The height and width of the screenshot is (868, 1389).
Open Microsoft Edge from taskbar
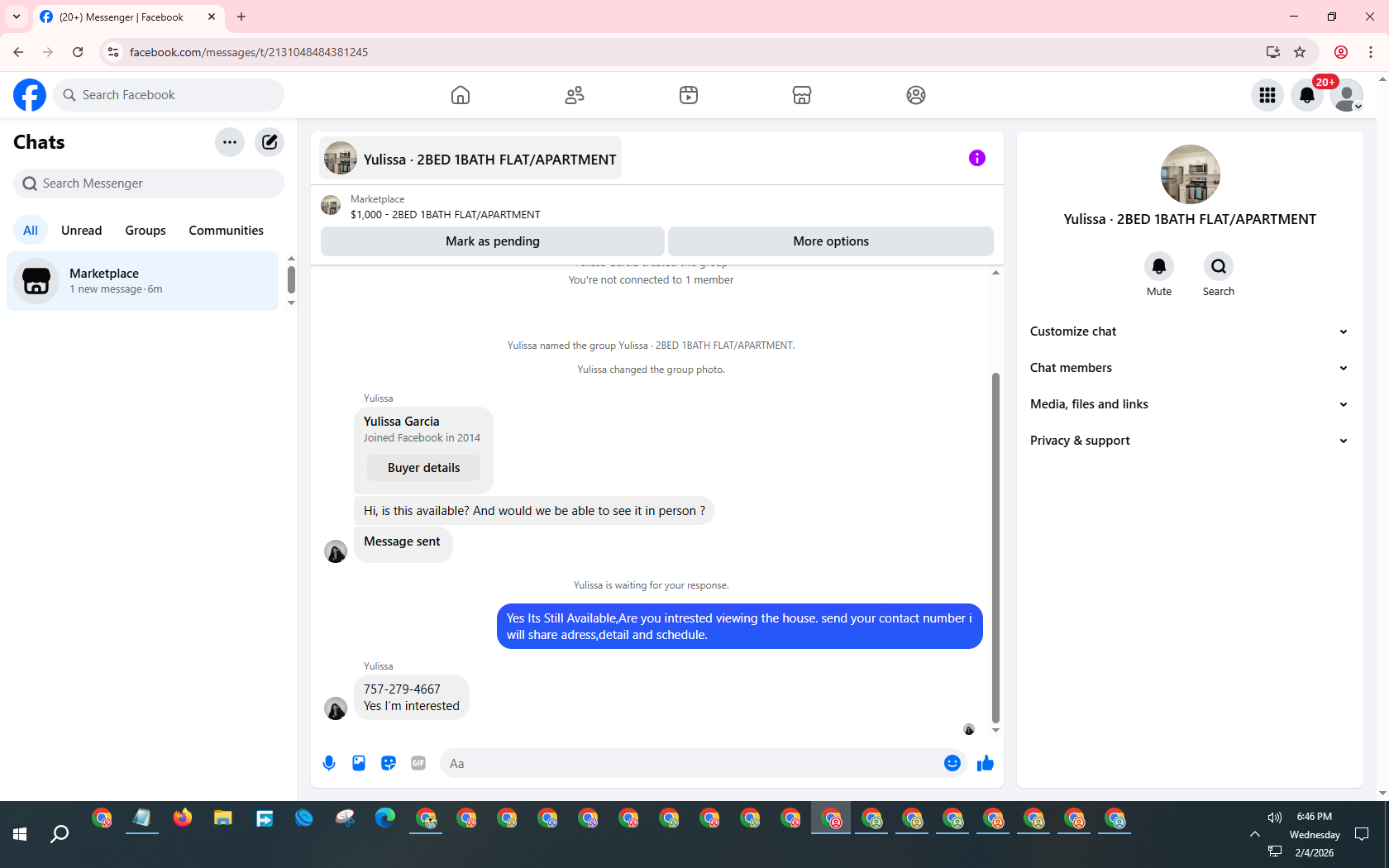coord(385,818)
